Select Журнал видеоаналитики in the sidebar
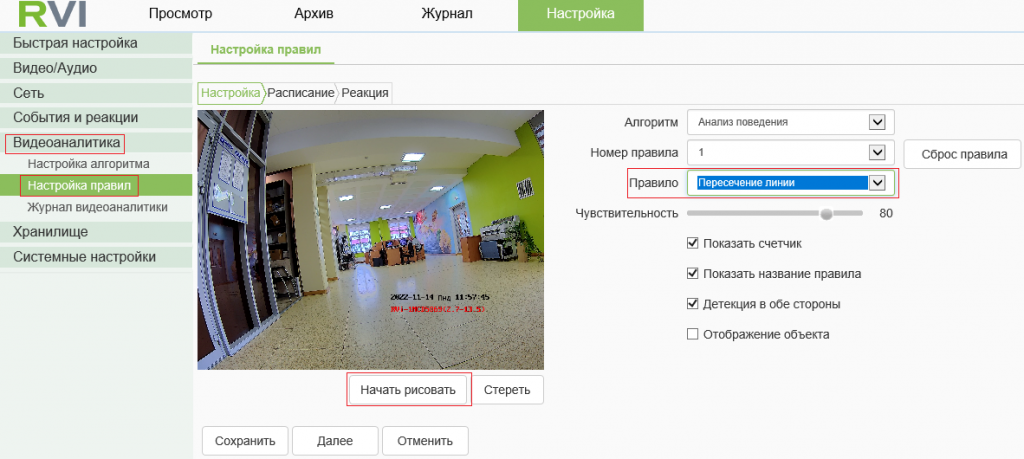Image resolution: width=1024 pixels, height=459 pixels. [97, 207]
